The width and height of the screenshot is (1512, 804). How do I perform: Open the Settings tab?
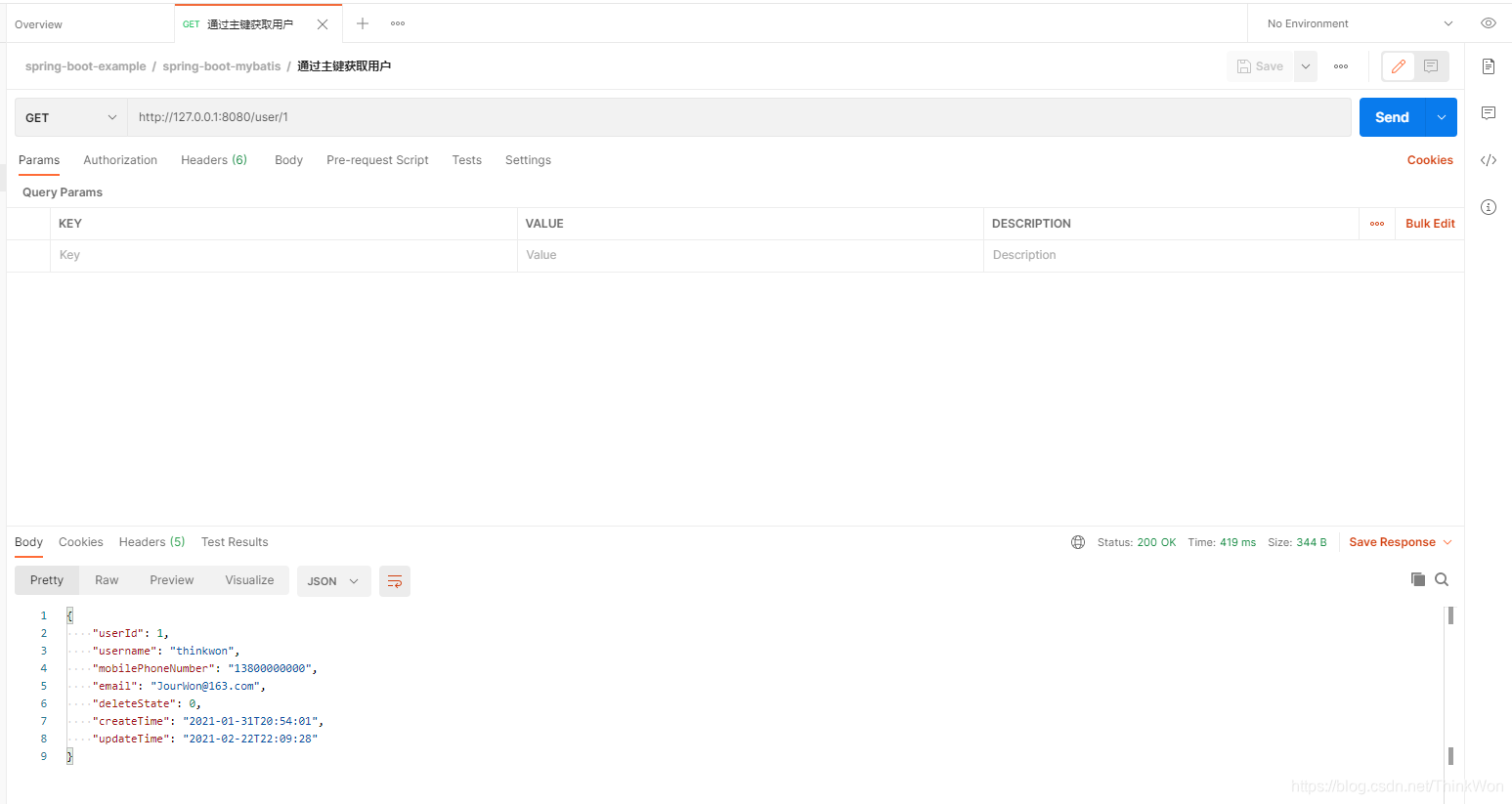pyautogui.click(x=528, y=160)
